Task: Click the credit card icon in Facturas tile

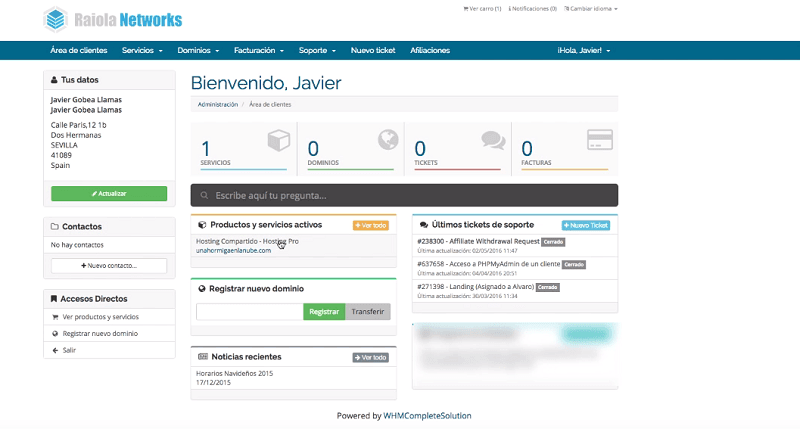Action: (x=600, y=139)
